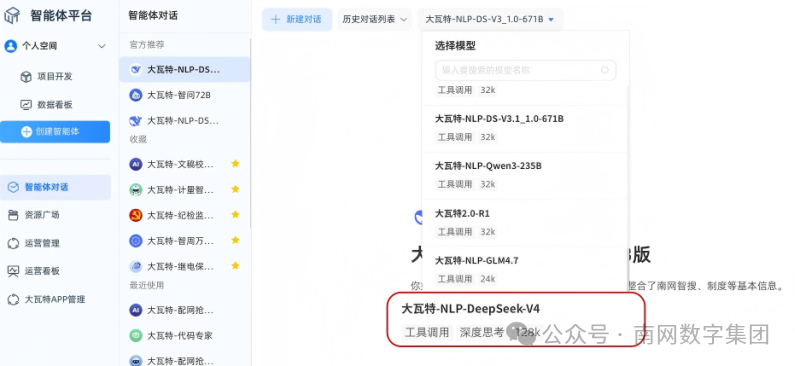Expand the 个人空间 workspace chevron

101,46
